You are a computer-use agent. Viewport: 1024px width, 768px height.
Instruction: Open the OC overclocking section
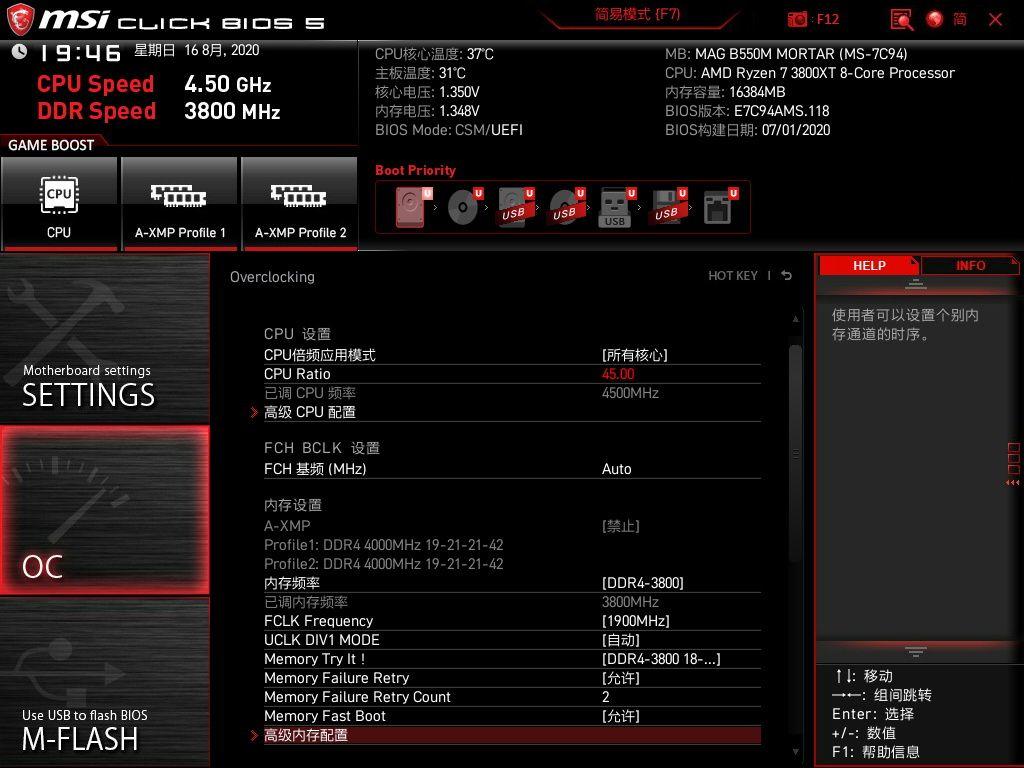104,511
